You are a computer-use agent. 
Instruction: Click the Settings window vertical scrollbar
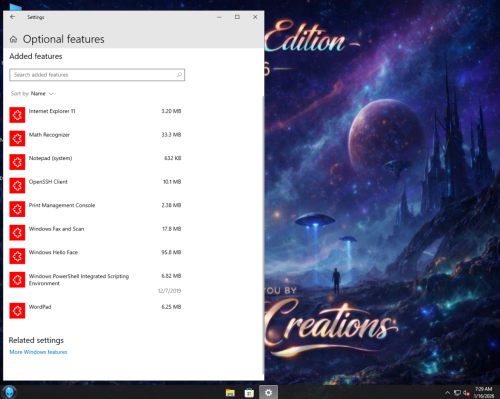(263, 235)
